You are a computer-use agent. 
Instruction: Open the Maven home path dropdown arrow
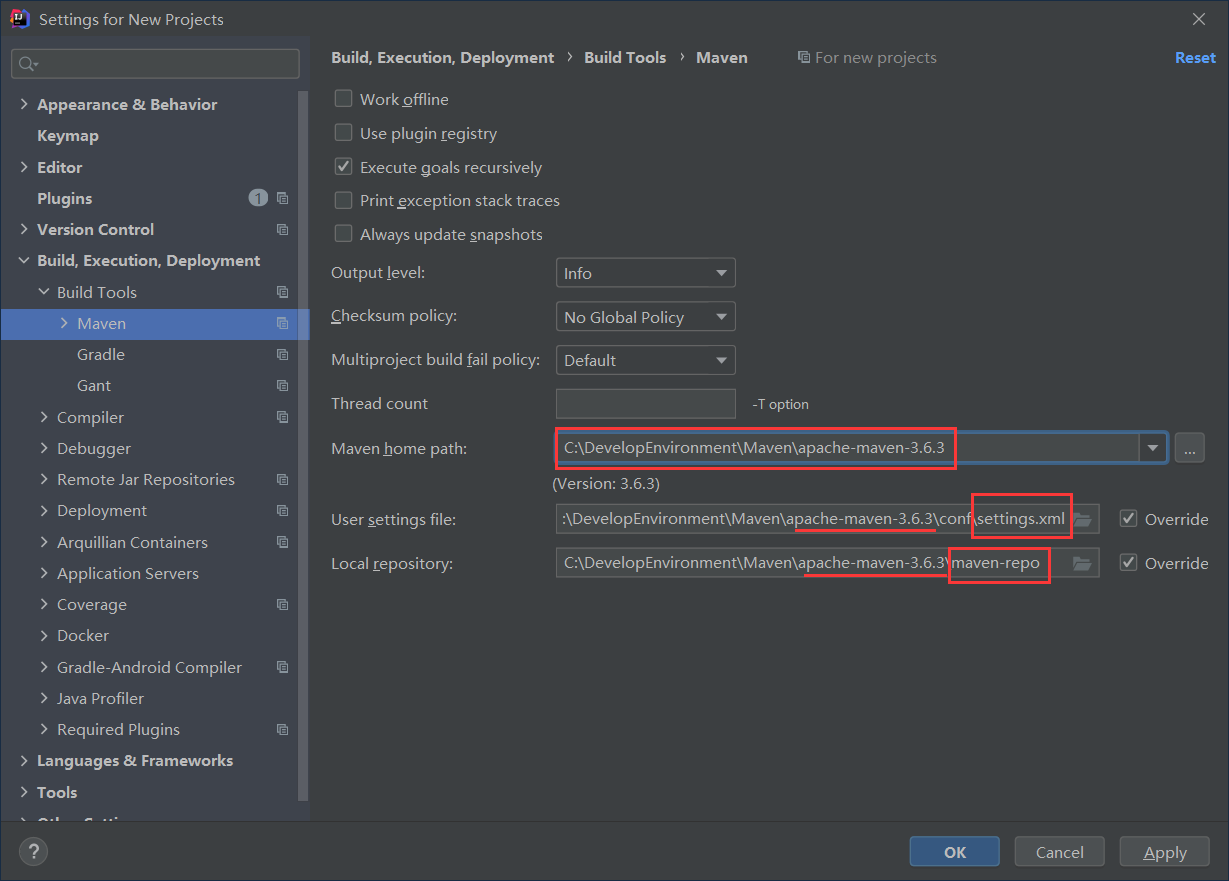1153,448
